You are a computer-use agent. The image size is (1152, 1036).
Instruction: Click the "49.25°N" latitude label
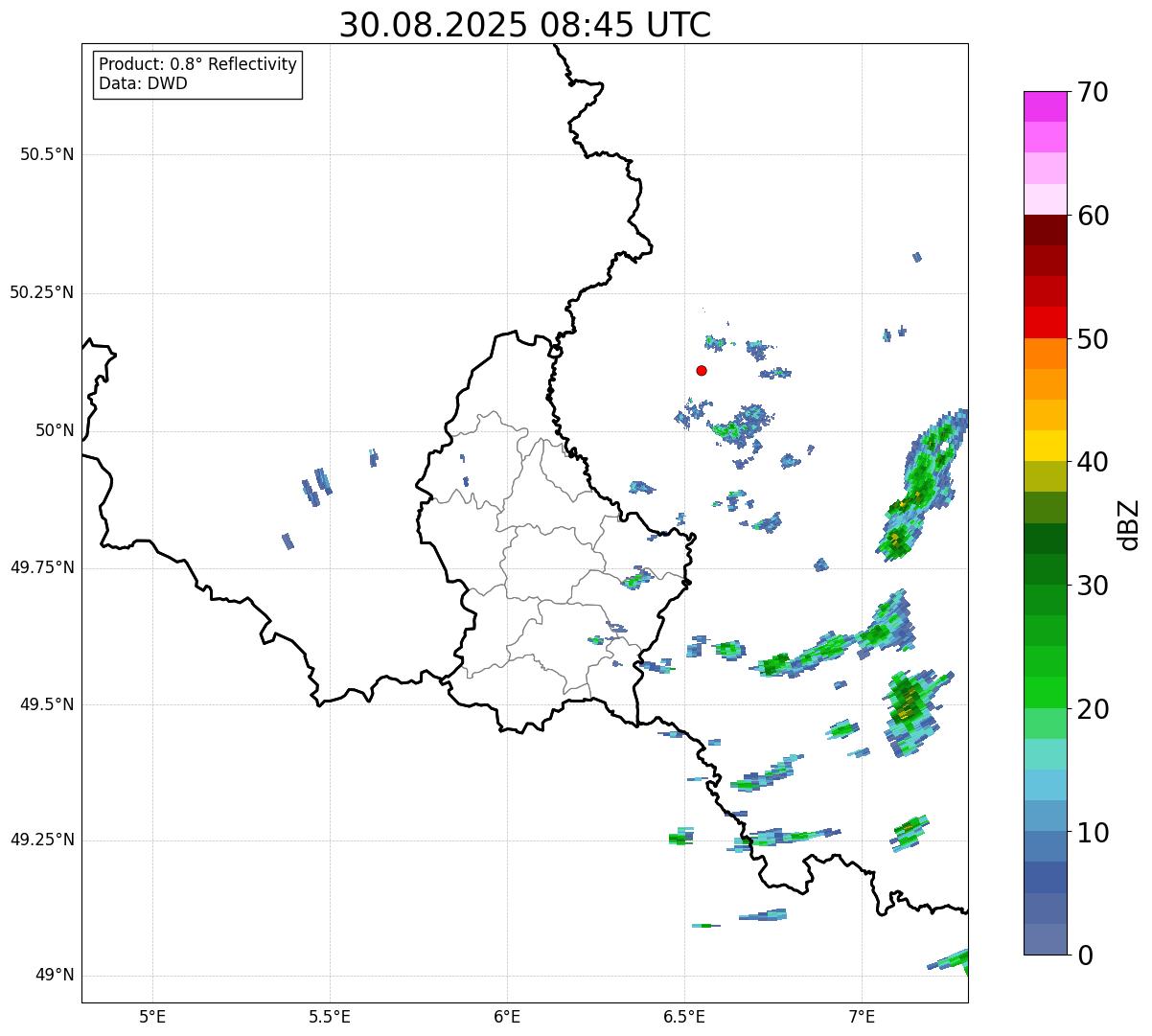click(42, 840)
